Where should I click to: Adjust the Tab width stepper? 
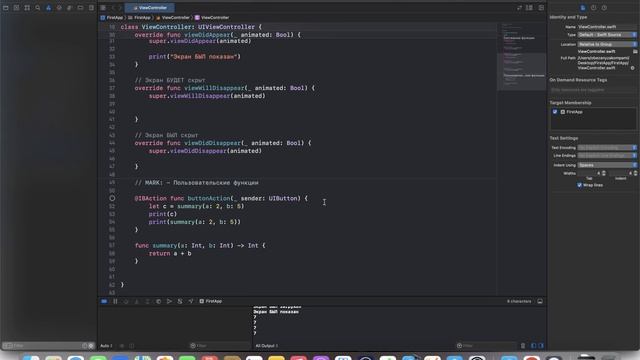tap(604, 173)
